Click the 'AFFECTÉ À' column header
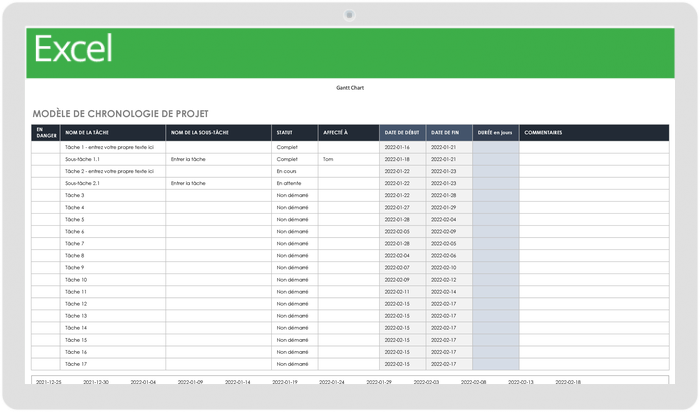 click(336, 132)
